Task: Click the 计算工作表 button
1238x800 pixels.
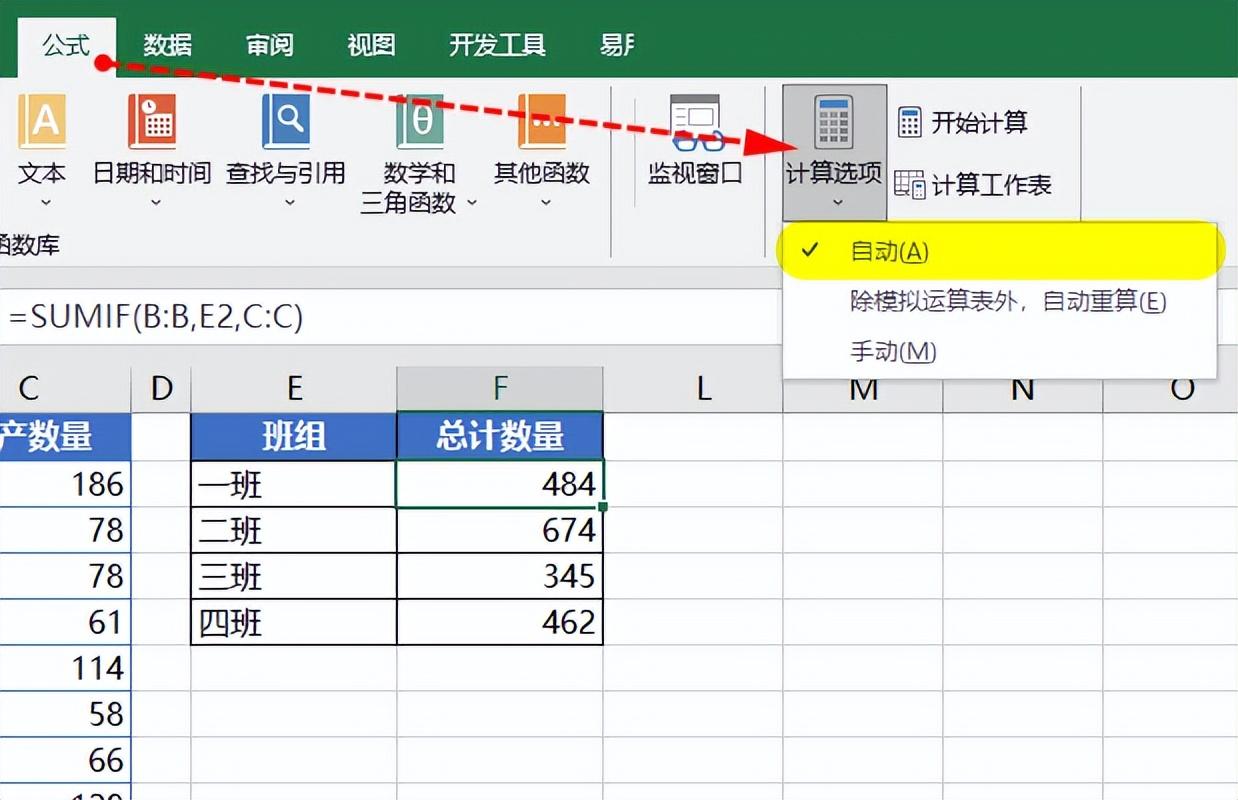Action: tap(973, 185)
